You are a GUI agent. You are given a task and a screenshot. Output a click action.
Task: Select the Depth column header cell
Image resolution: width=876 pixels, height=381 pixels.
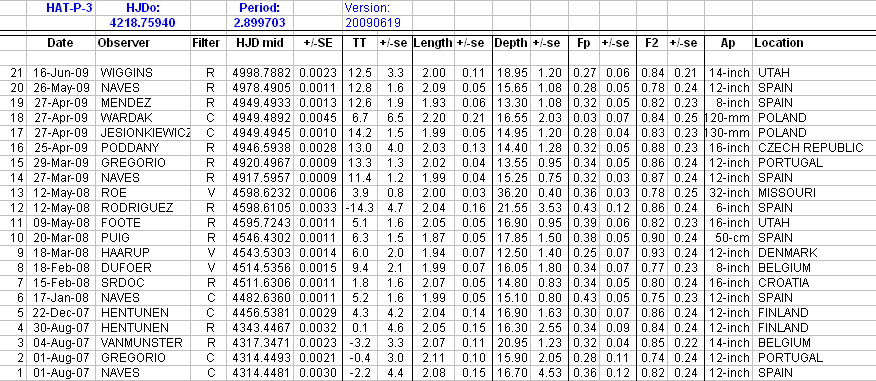(511, 43)
